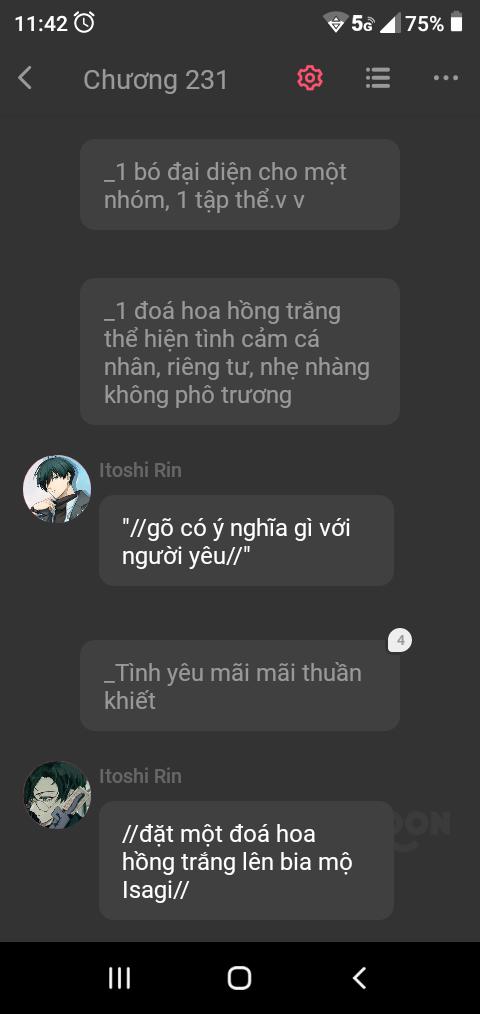This screenshot has width=480, height=1014.
Task: Open the red reader settings gear
Action: (310, 78)
